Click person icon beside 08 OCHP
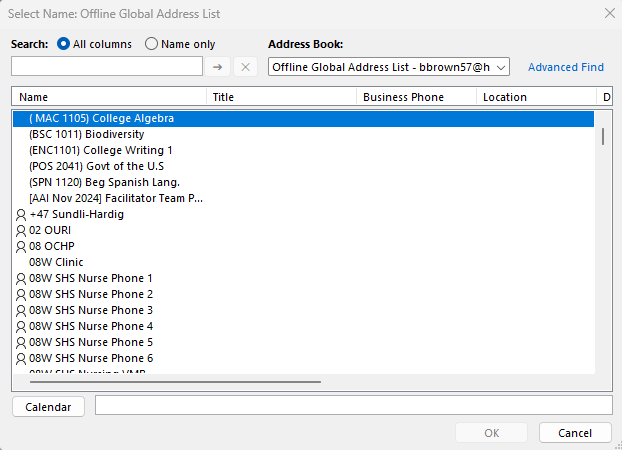The image size is (622, 450). 21,246
